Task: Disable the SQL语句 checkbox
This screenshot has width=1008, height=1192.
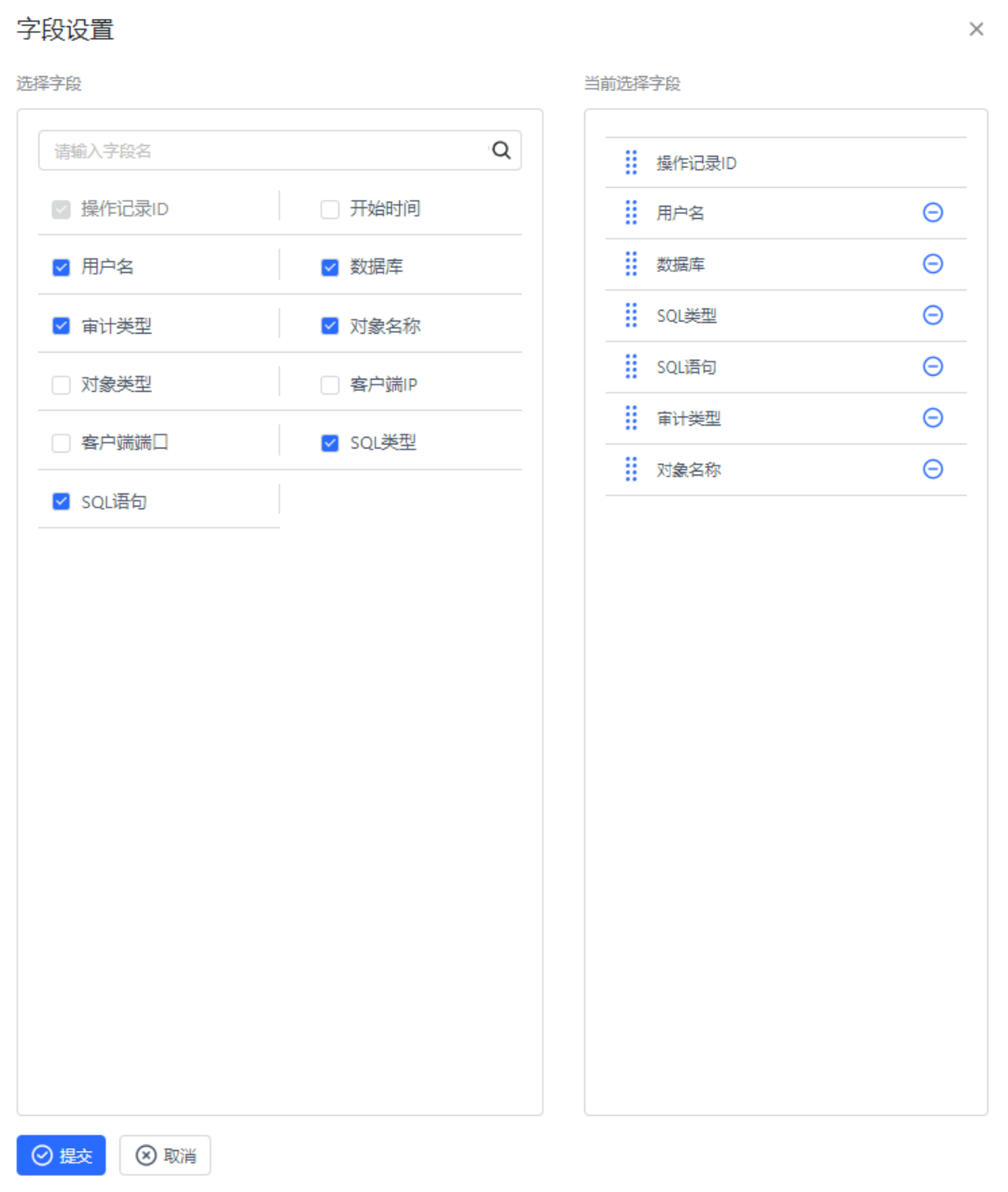Action: [61, 500]
